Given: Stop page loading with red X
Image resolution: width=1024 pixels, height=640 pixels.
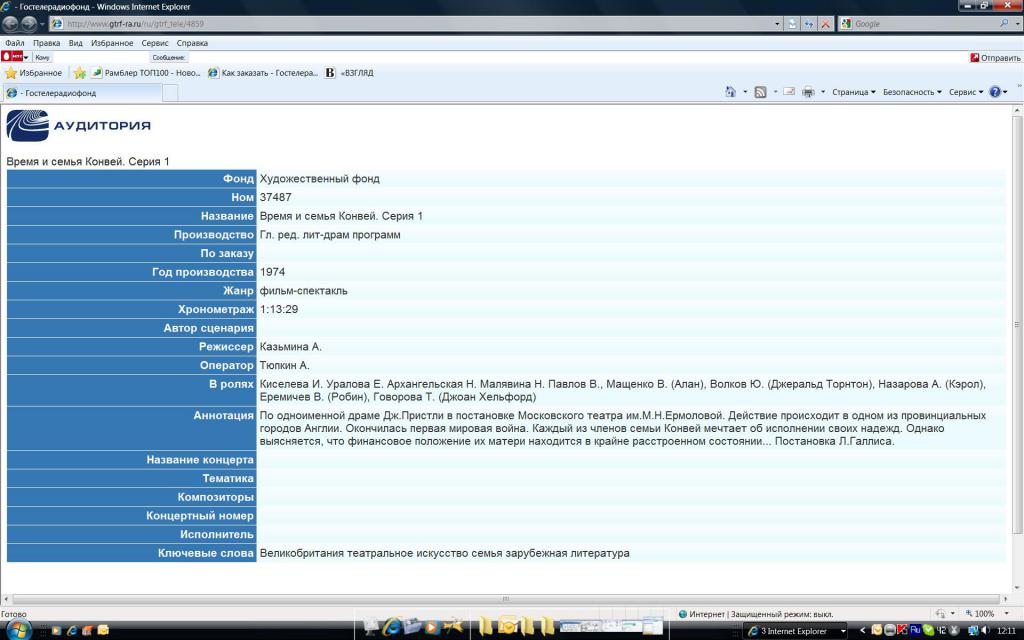Looking at the screenshot, I should (x=825, y=23).
